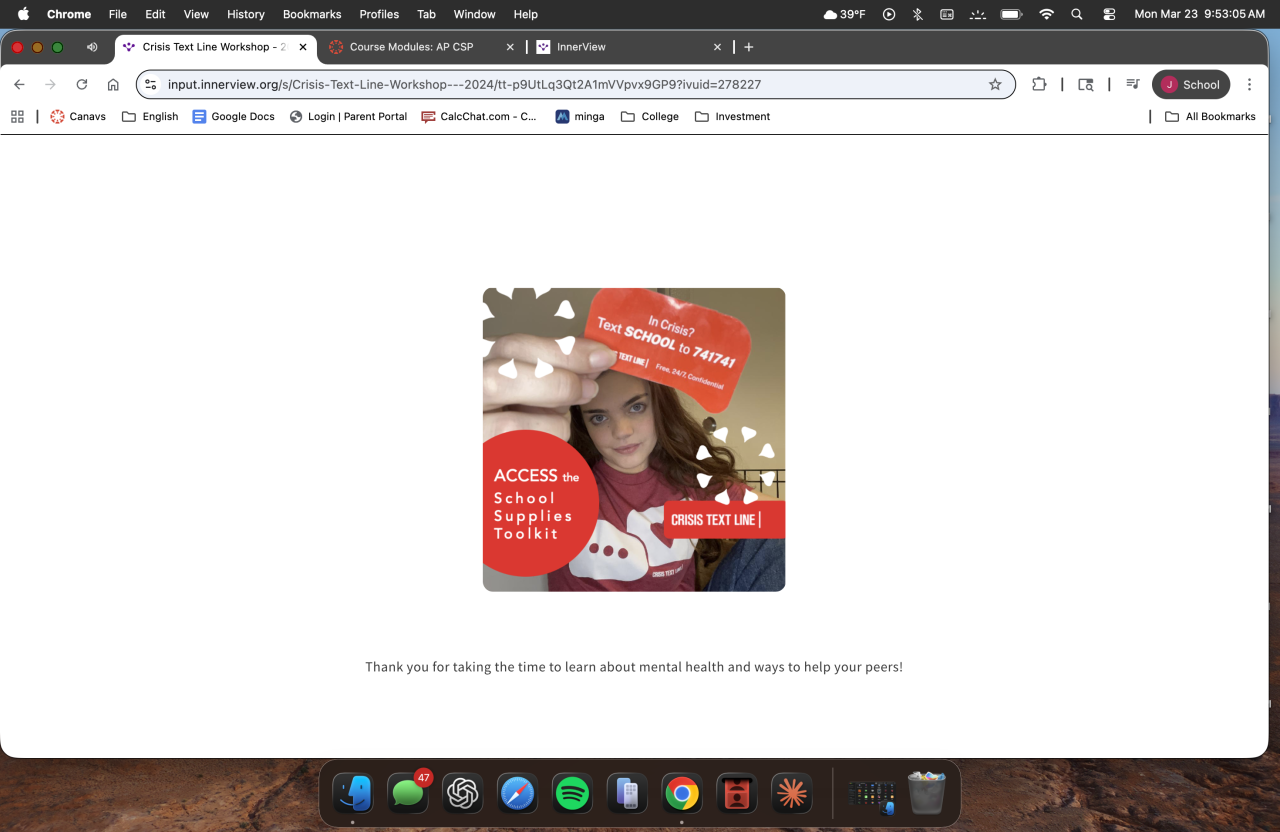Select the Crisis Text Line Workshop tab
Viewport: 1280px width, 832px height.
tap(215, 47)
